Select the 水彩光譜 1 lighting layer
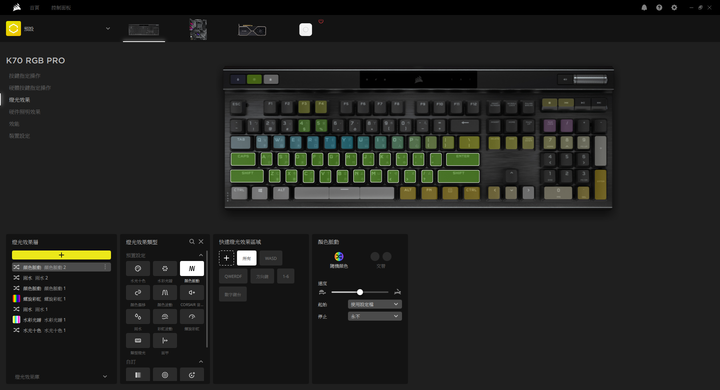Image resolution: width=720 pixels, height=390 pixels. pos(61,320)
